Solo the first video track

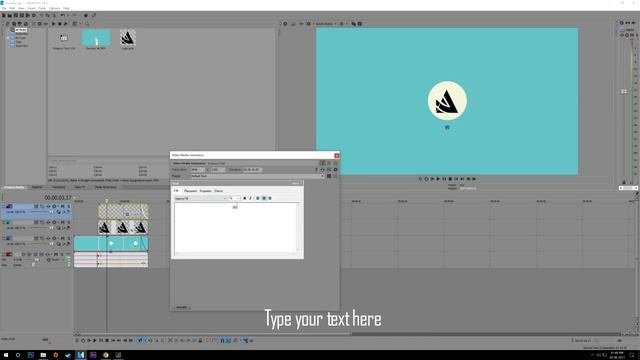[x=69, y=206]
